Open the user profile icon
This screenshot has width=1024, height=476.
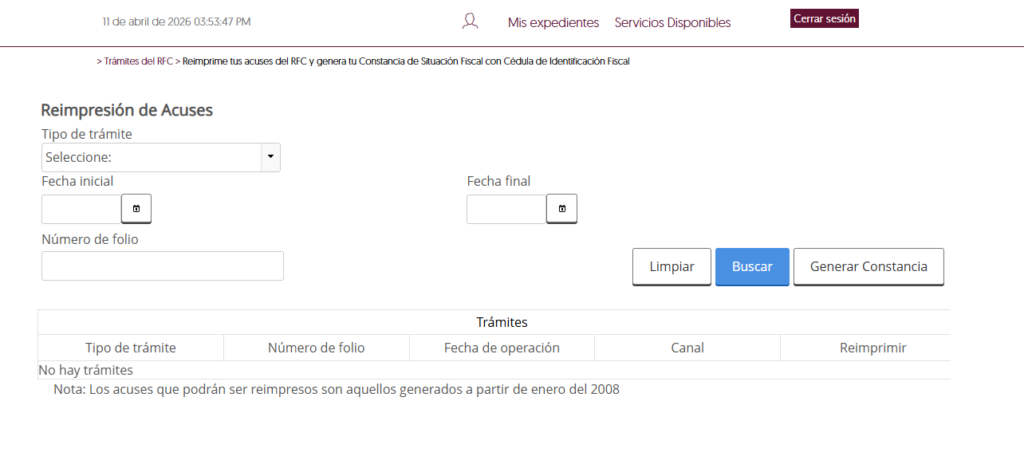coord(470,21)
